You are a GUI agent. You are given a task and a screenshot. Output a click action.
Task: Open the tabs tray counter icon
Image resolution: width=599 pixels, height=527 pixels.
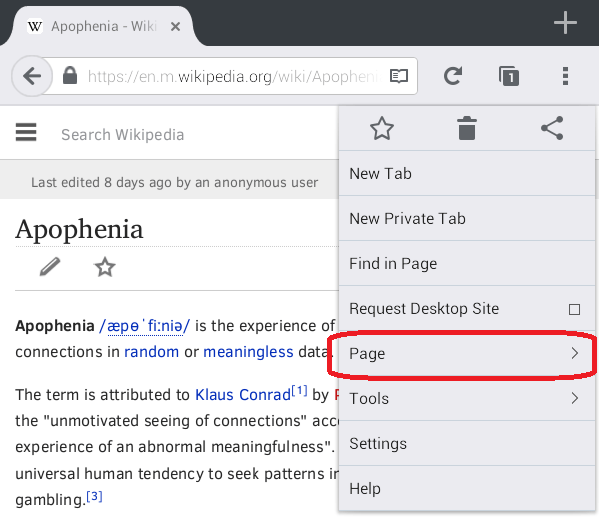509,76
